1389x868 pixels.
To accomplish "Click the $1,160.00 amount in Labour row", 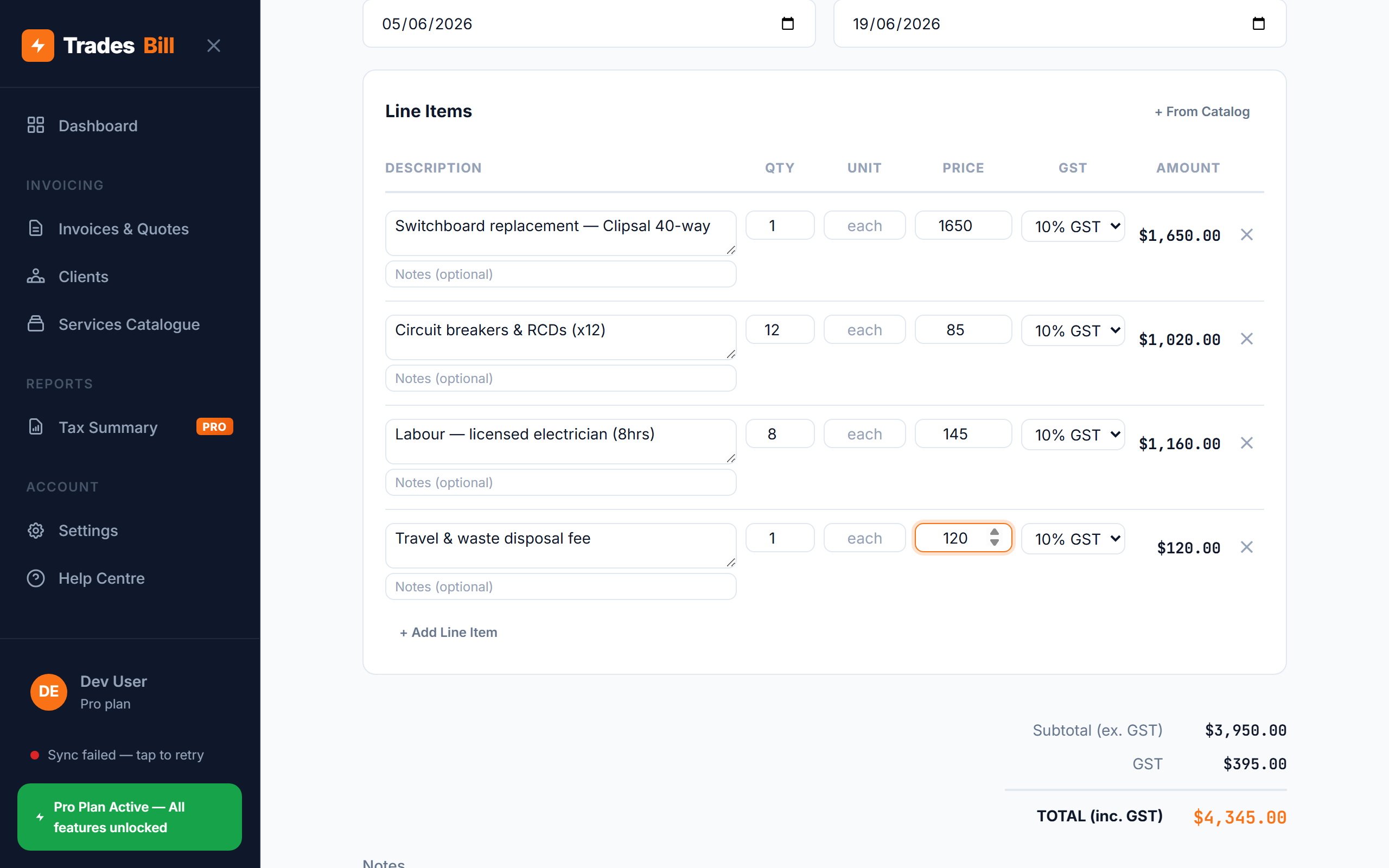I will pyautogui.click(x=1180, y=444).
